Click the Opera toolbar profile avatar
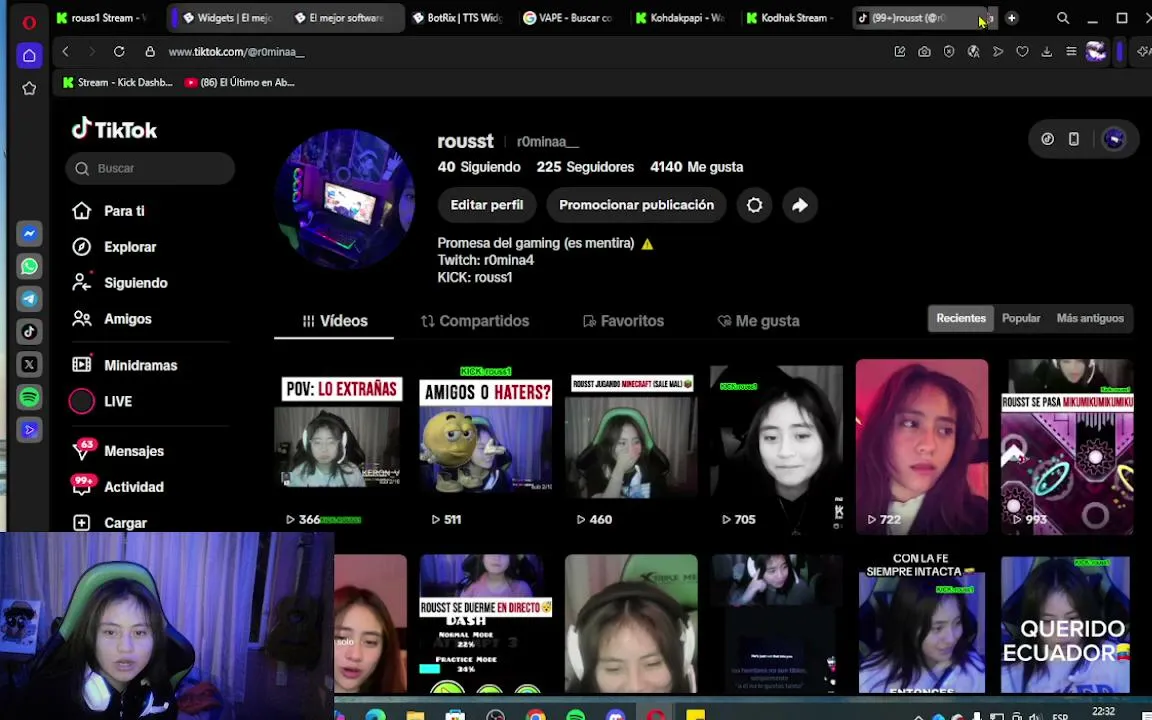 1095,51
